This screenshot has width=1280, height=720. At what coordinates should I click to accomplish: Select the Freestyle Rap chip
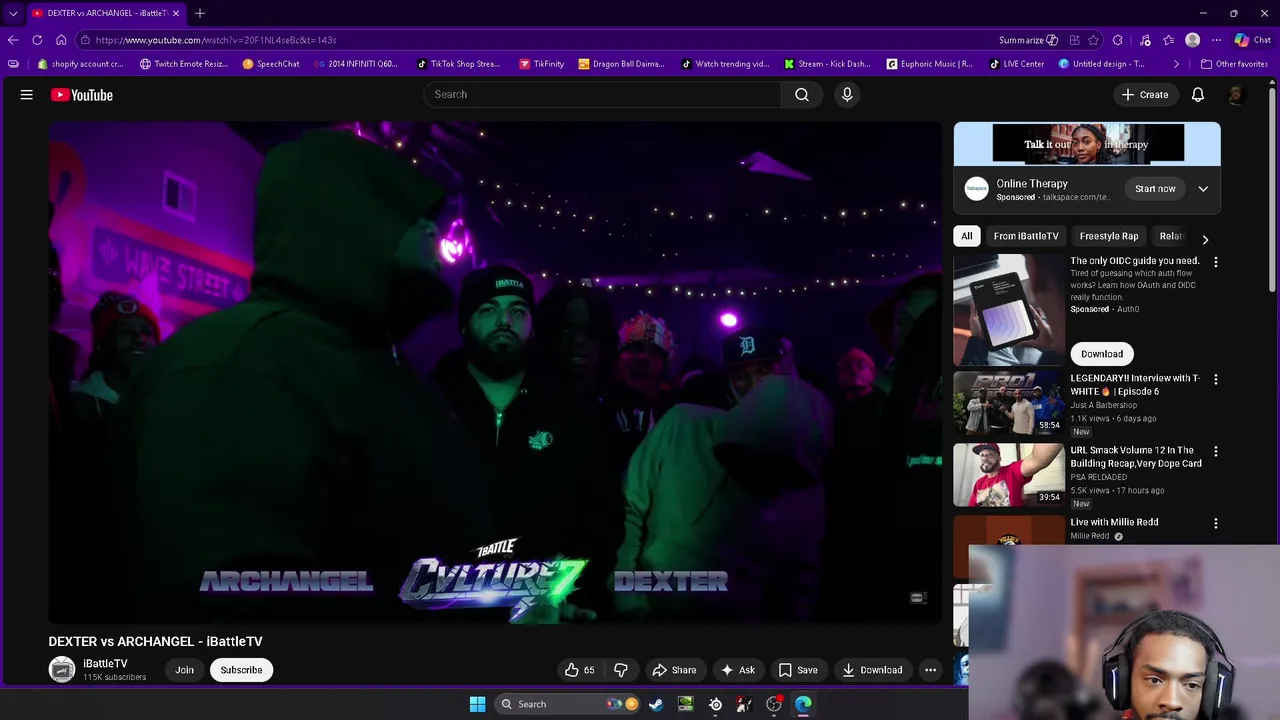tap(1109, 236)
